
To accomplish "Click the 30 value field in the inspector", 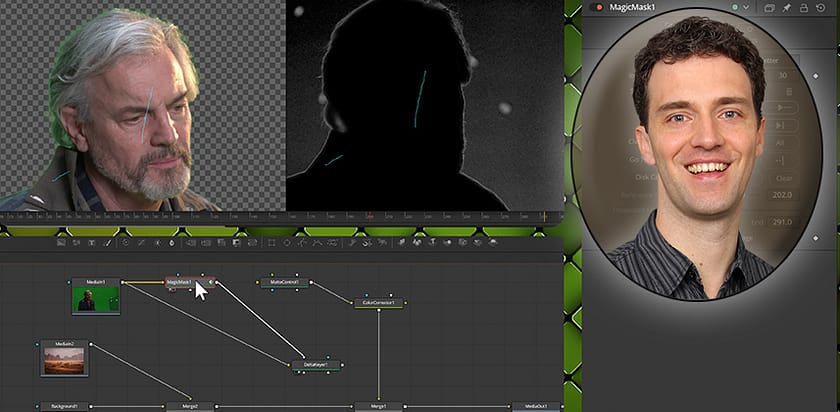I will point(783,76).
